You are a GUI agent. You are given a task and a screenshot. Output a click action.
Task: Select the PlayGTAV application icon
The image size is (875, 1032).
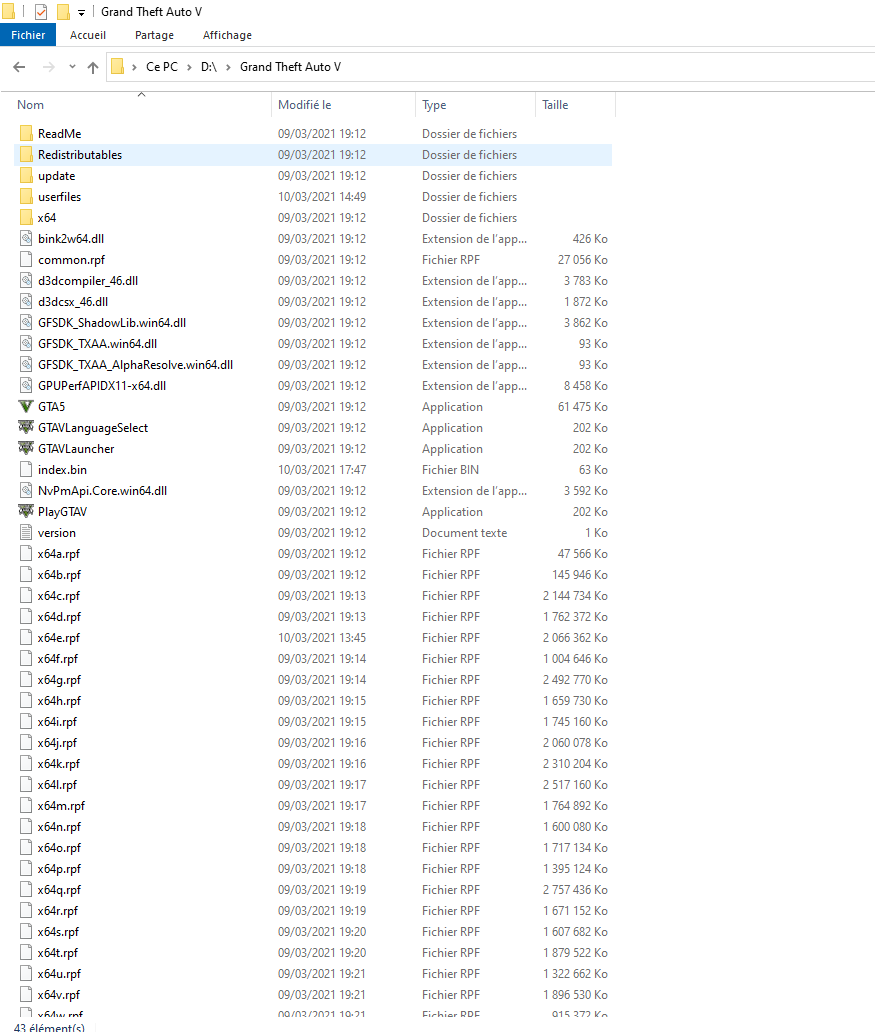coord(24,511)
